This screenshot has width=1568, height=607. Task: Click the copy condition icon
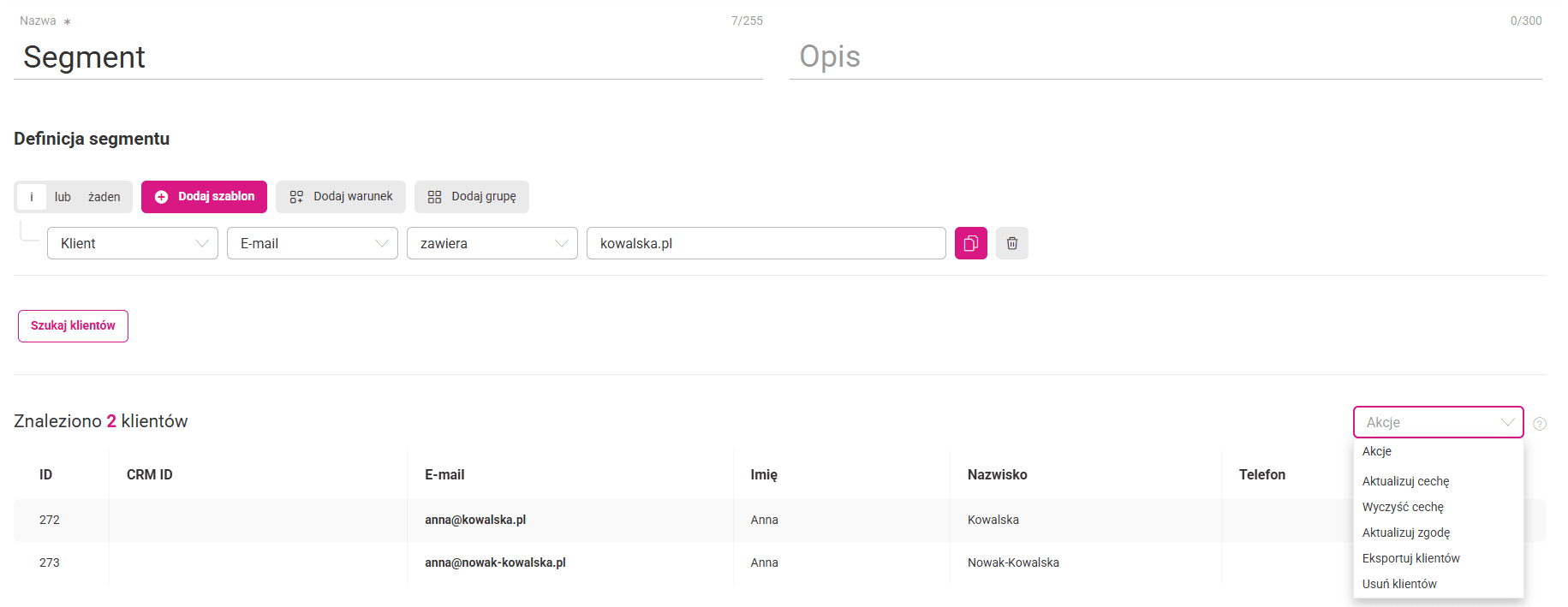pos(970,243)
